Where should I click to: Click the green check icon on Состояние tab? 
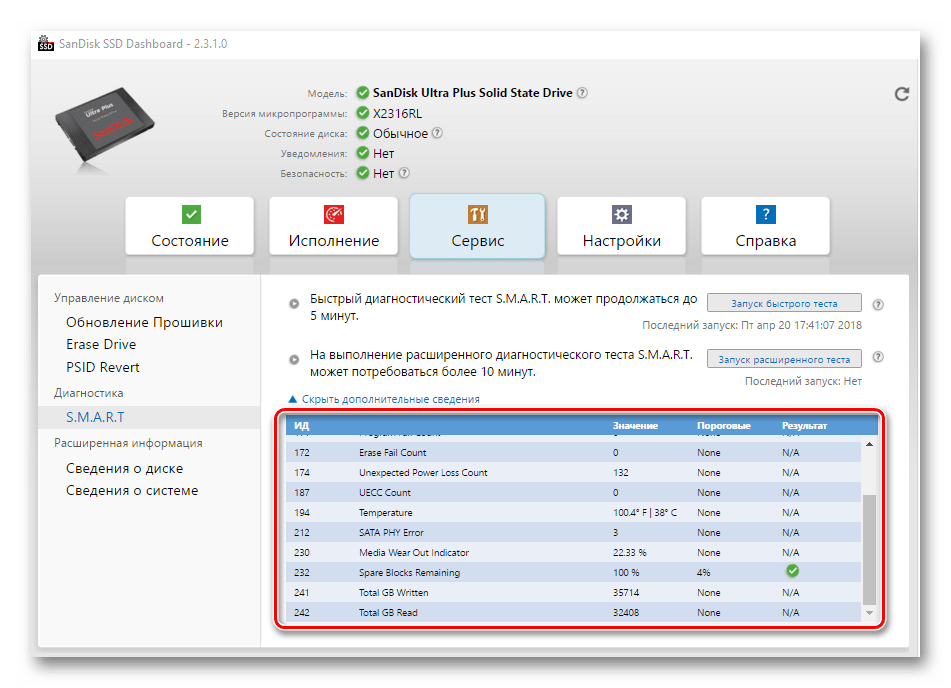(191, 214)
